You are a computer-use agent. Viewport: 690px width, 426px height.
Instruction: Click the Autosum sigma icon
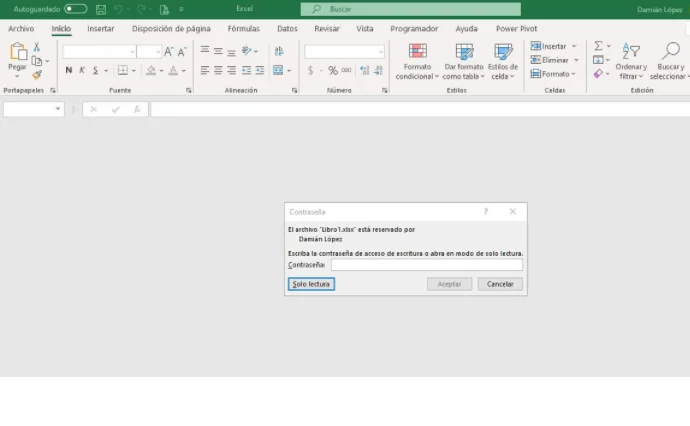(598, 46)
